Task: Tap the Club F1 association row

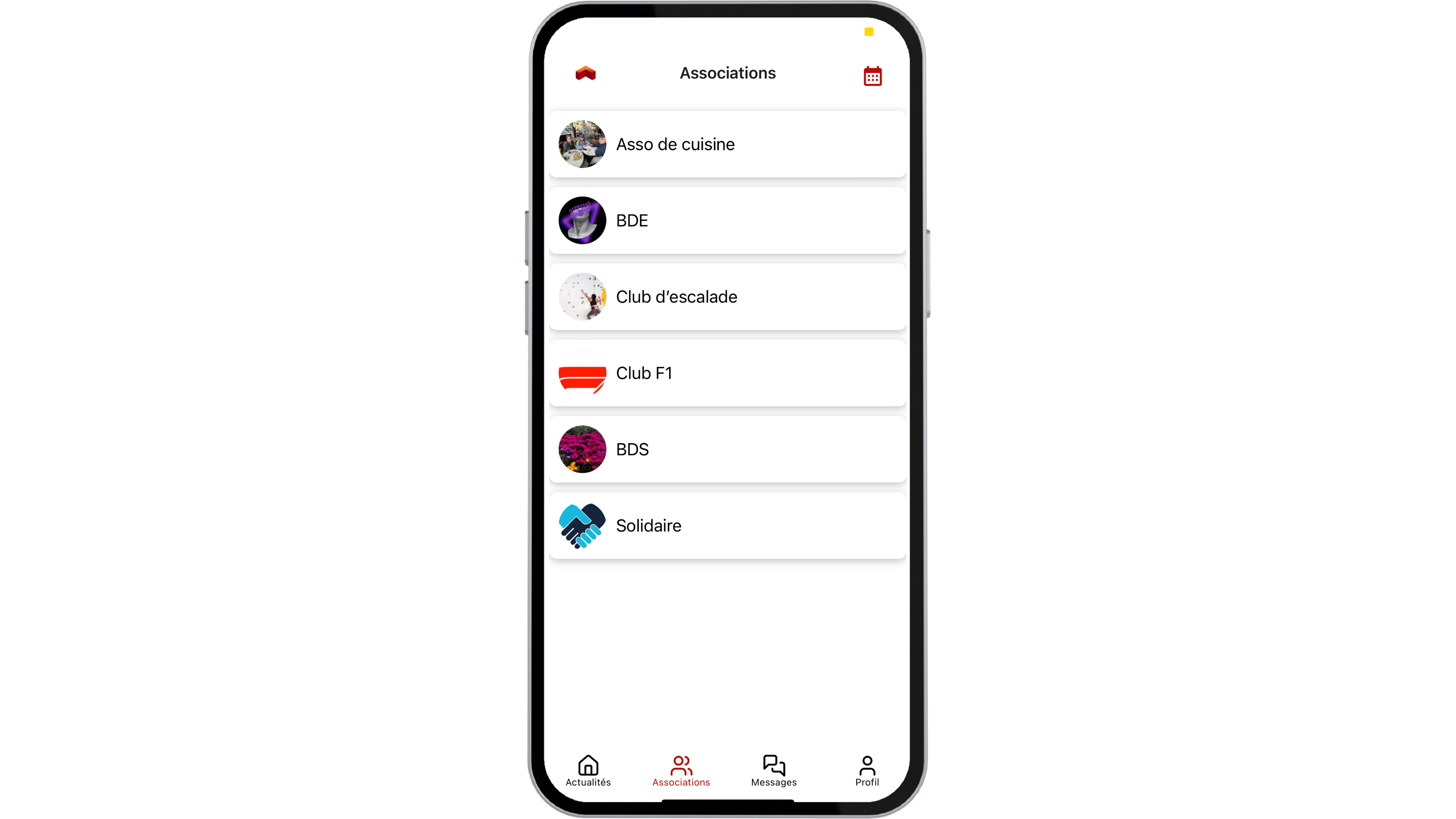Action: coord(727,373)
